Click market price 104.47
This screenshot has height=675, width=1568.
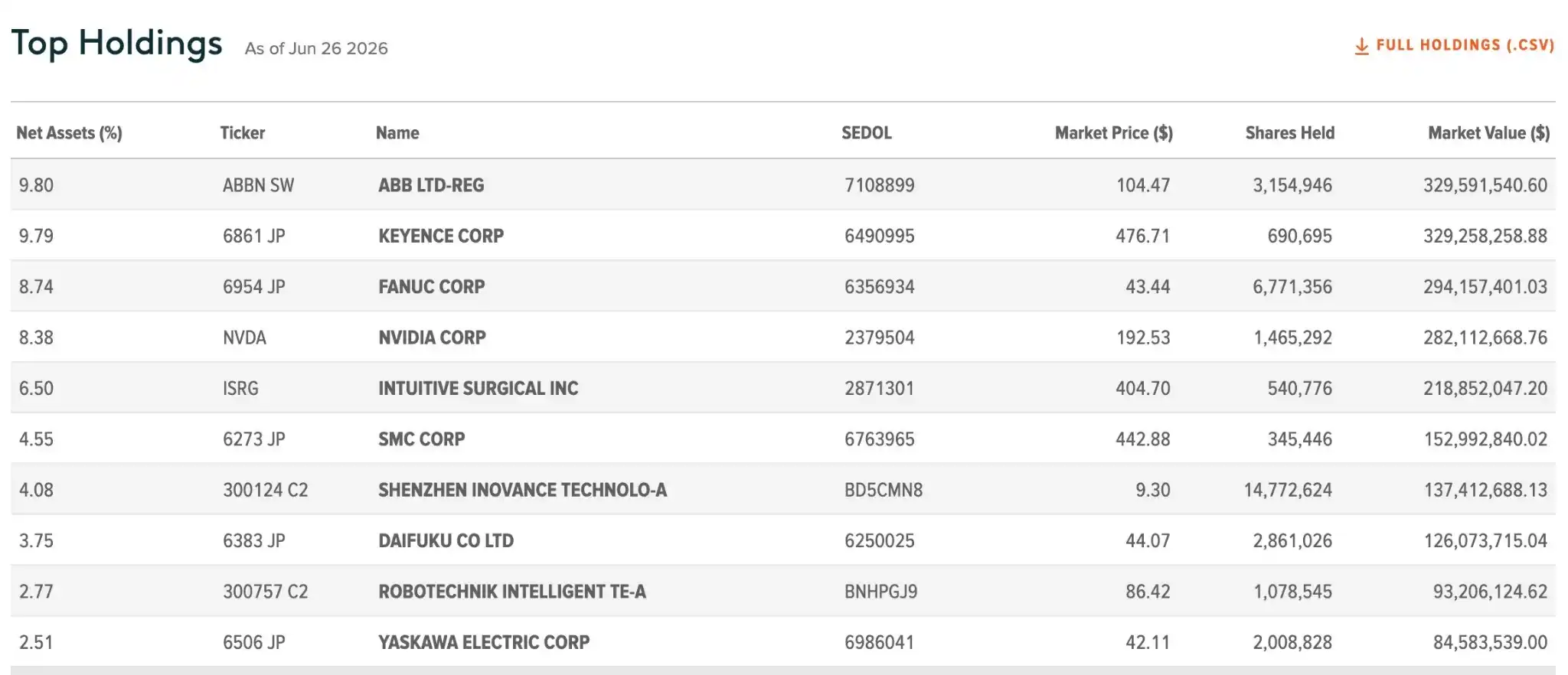1143,185
